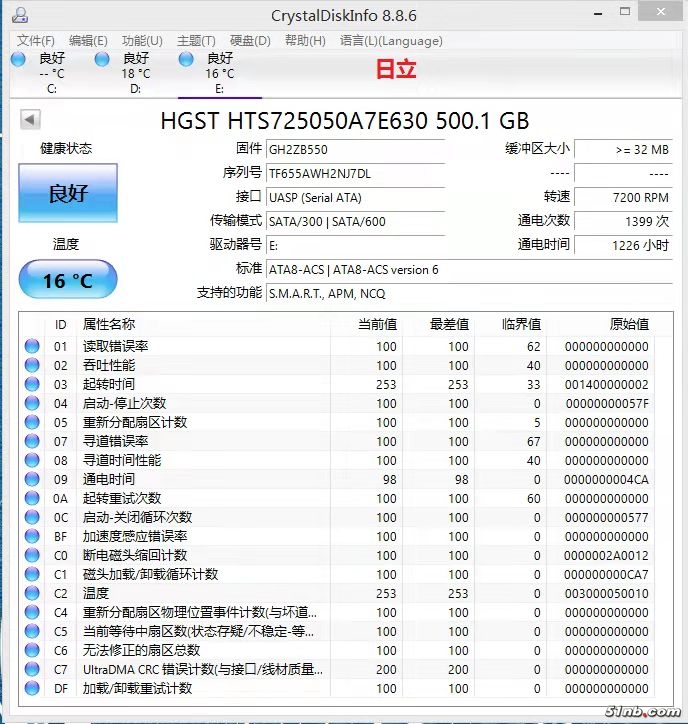
Task: Select drive C: status icon
Action: pos(18,59)
